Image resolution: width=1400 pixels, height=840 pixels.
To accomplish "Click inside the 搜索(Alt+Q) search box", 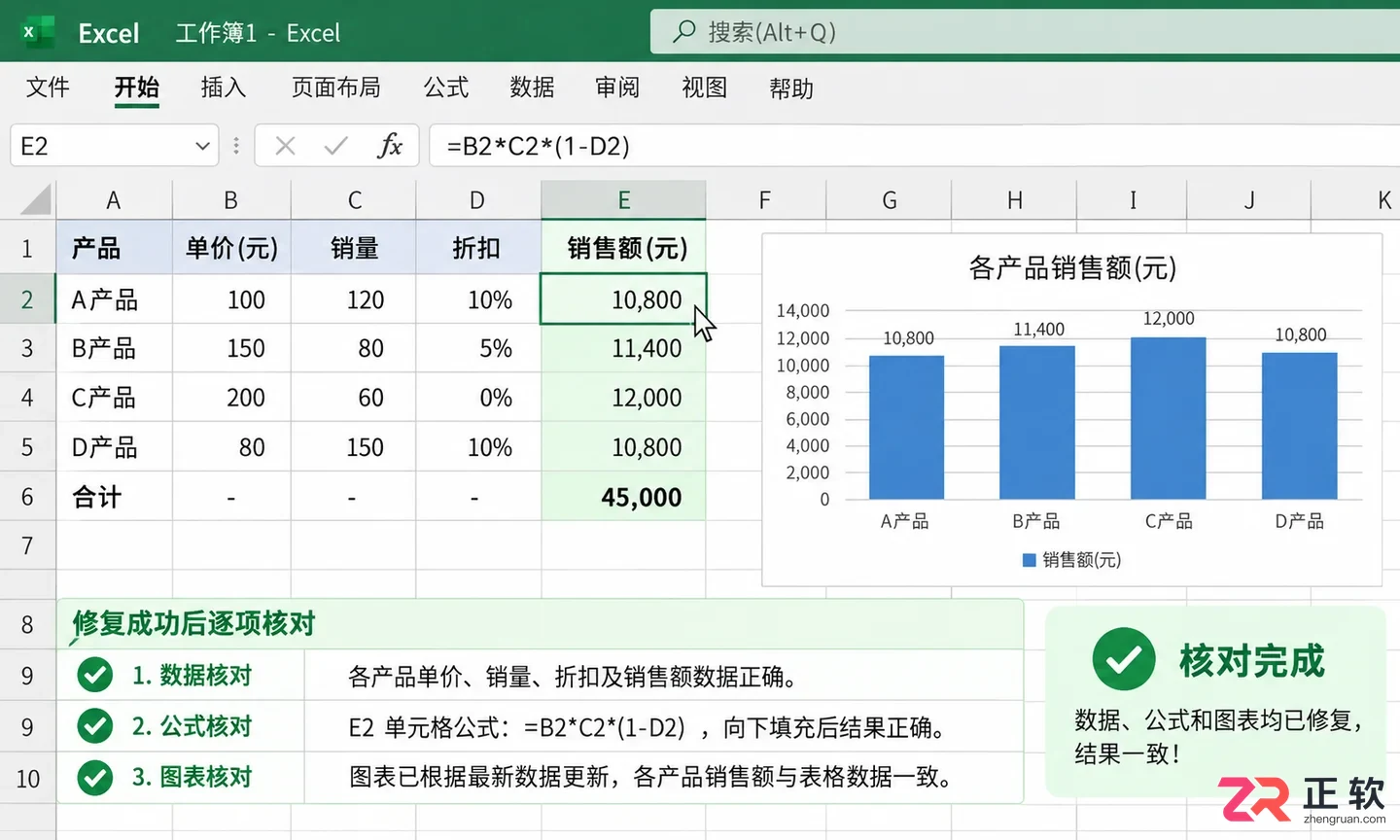I will click(1025, 32).
